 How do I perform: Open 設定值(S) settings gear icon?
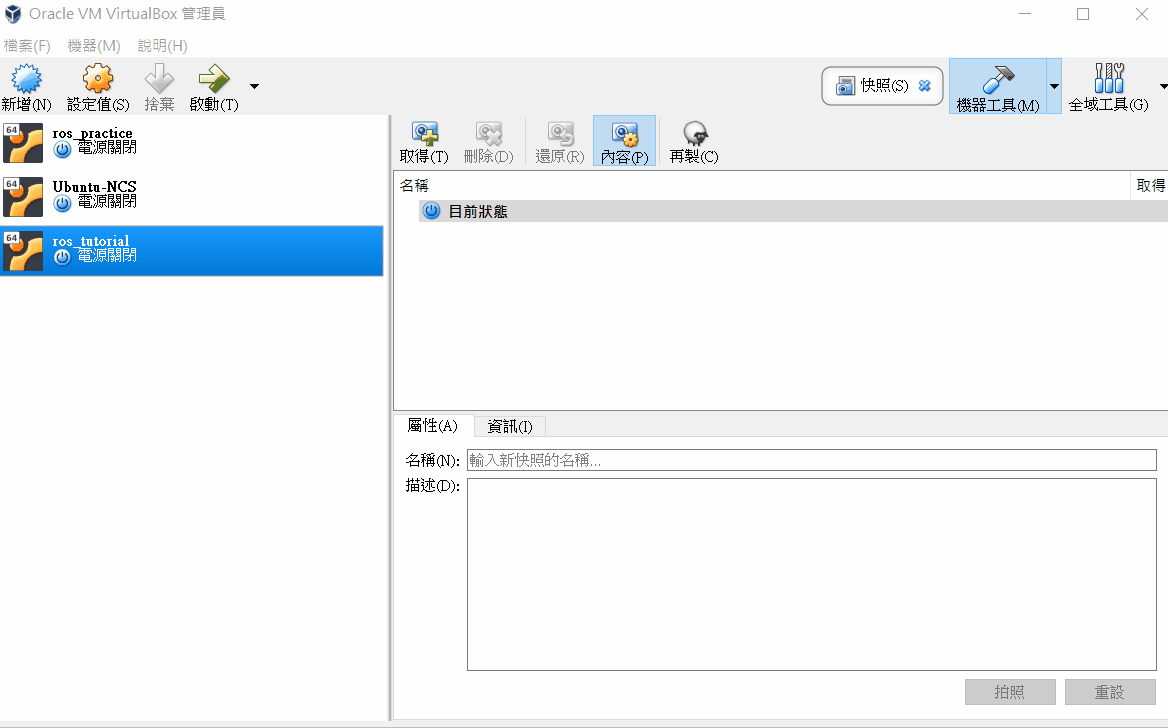coord(98,78)
